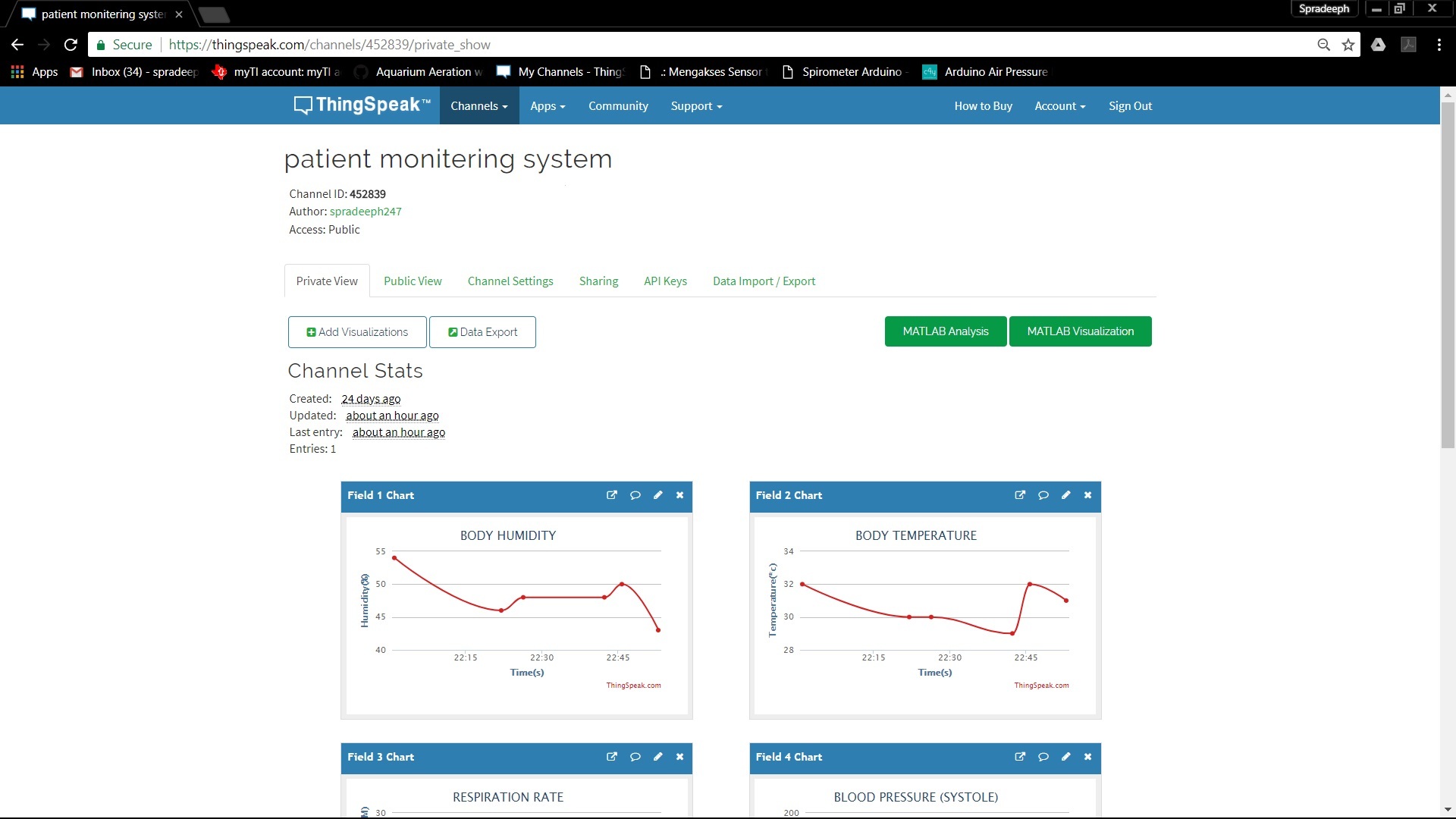This screenshot has height=819, width=1456.
Task: Go back with browser back arrow
Action: click(x=17, y=45)
